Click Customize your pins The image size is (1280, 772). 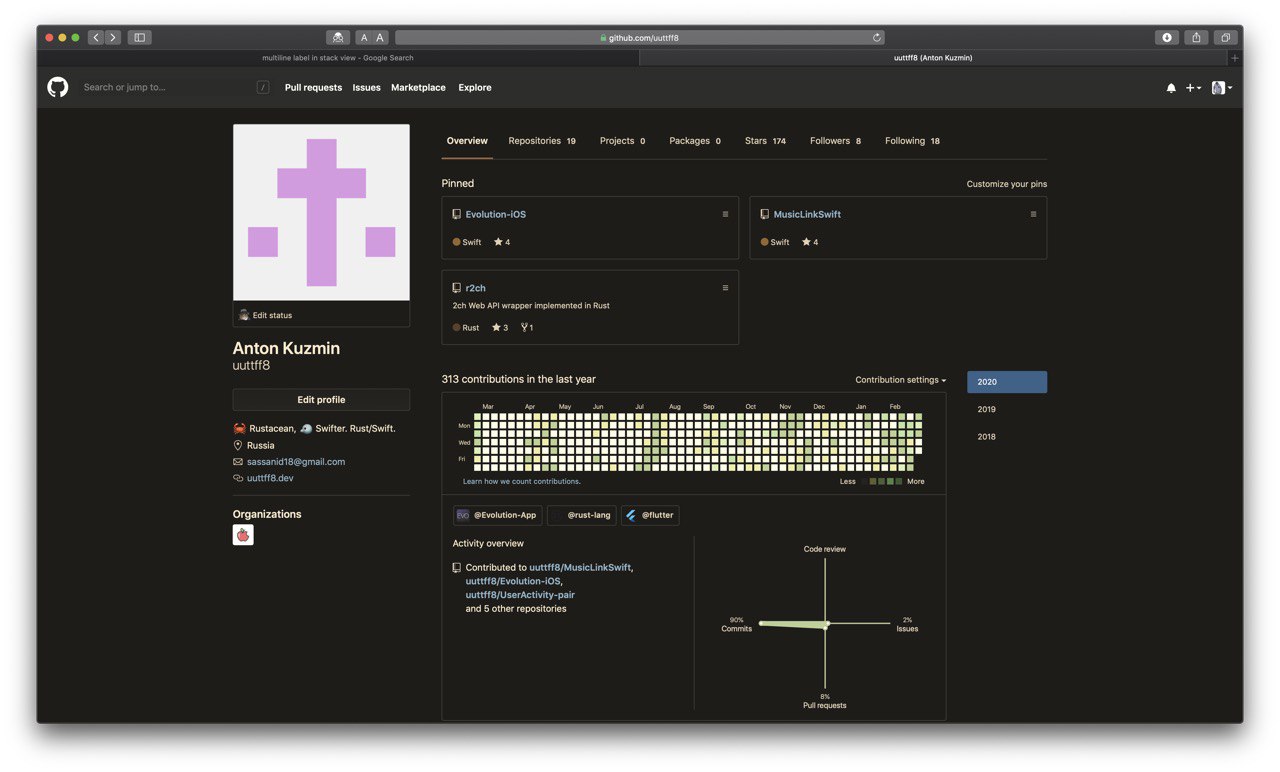pos(1007,184)
